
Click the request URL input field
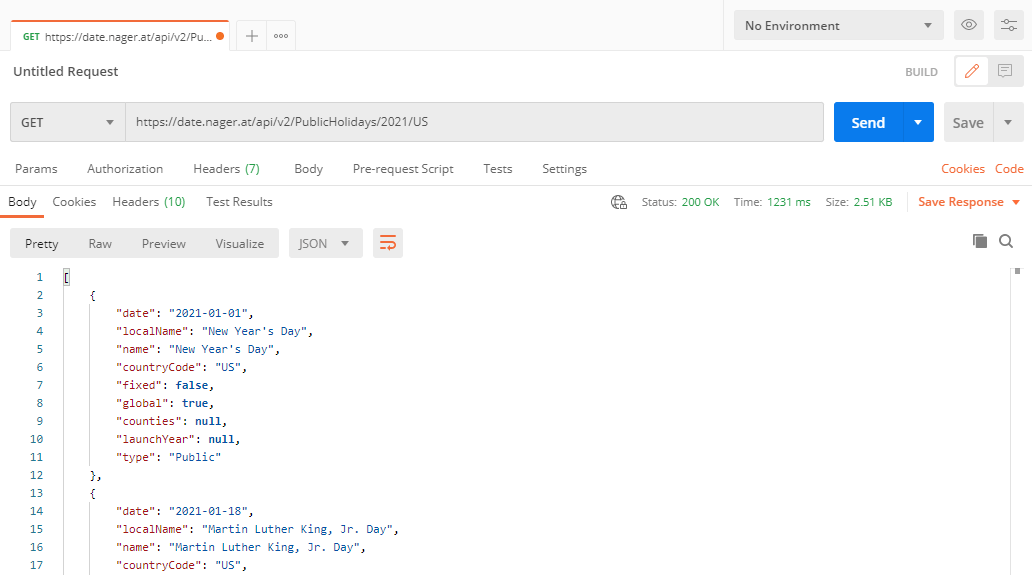click(474, 123)
